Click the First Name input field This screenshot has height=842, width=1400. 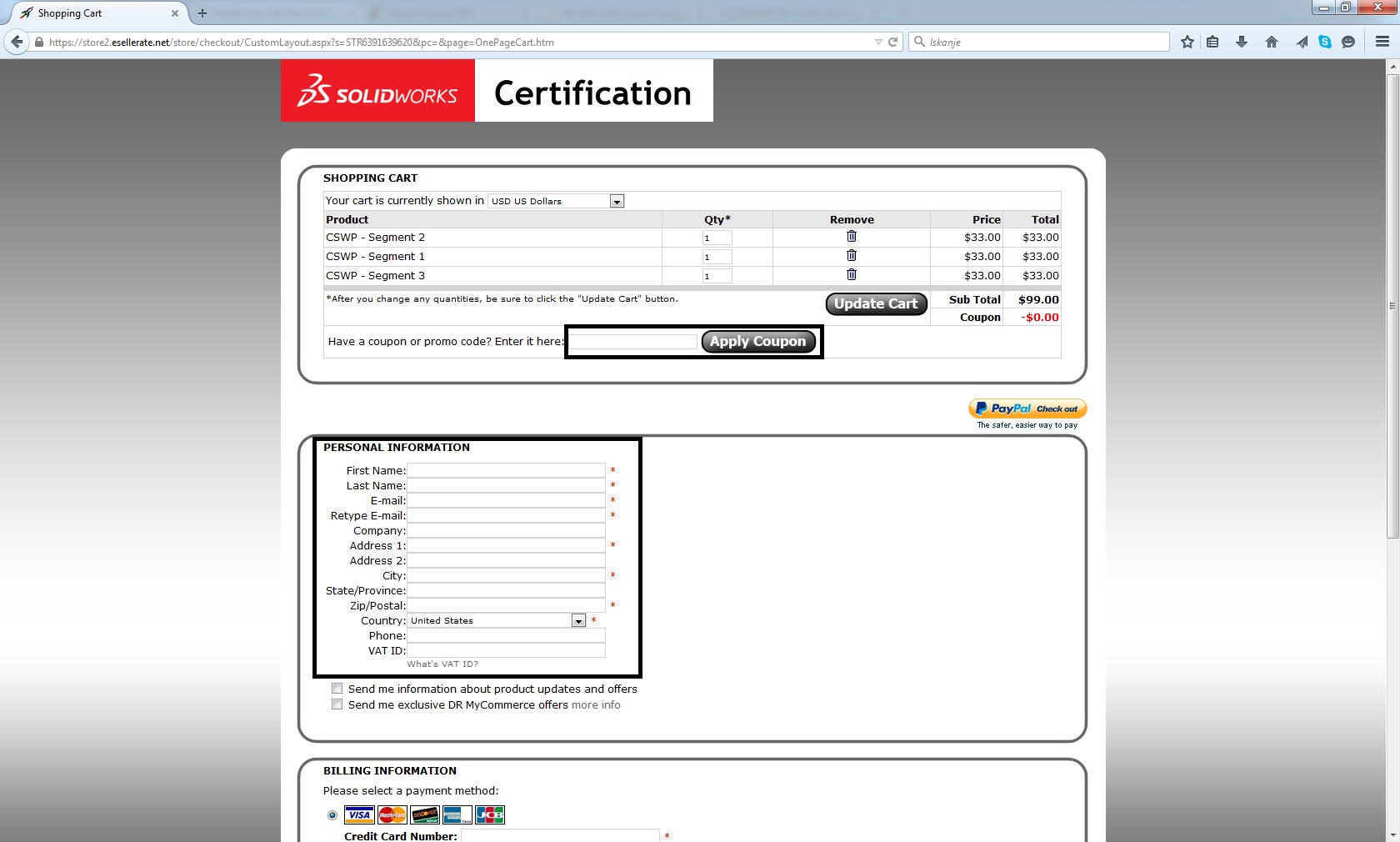[506, 470]
